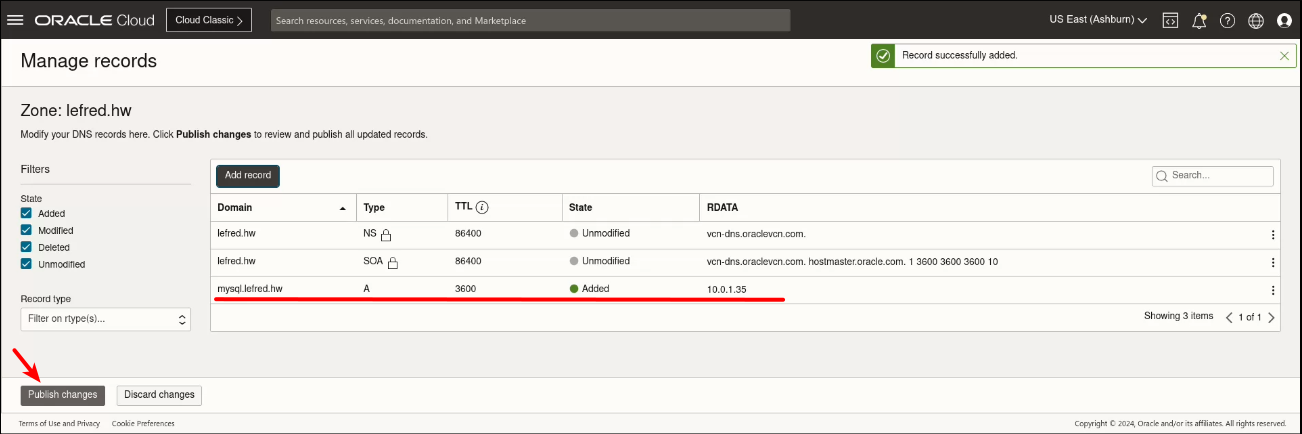This screenshot has width=1302, height=434.
Task: Focus the global resources search bar
Action: click(x=530, y=20)
